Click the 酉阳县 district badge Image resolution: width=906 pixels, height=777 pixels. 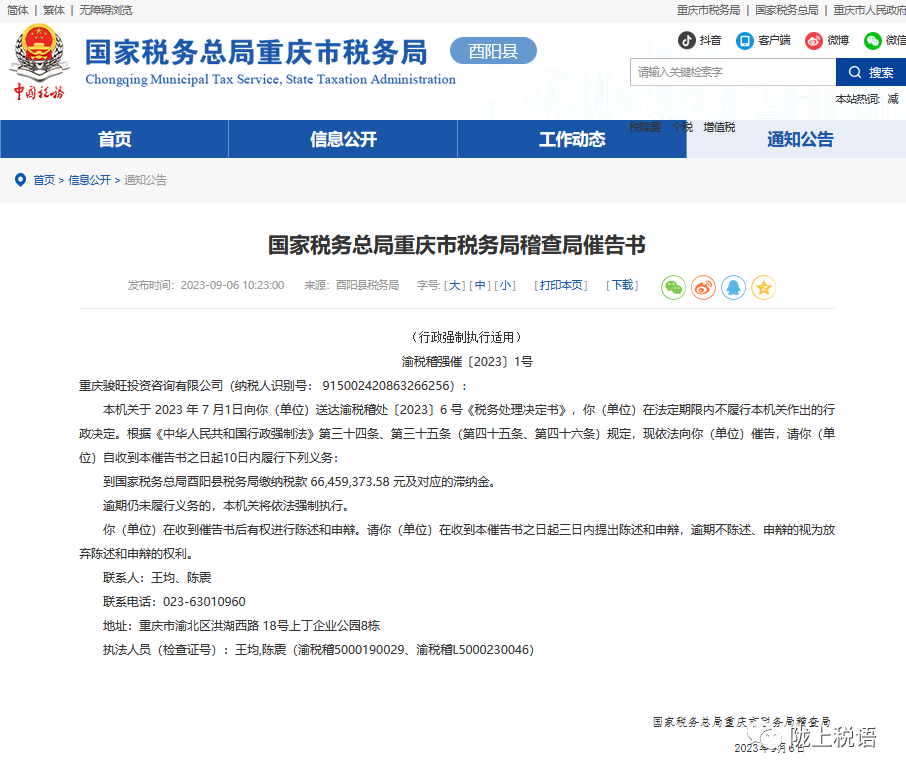tap(493, 51)
